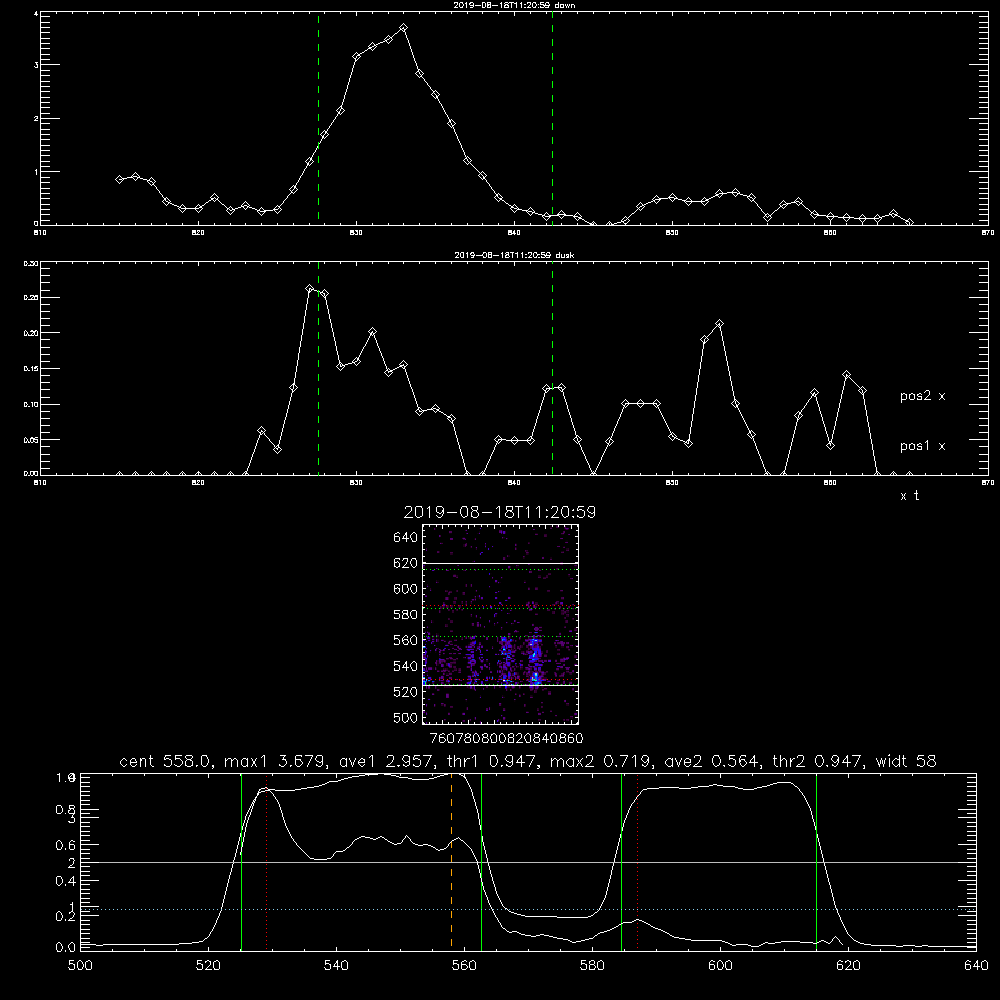Screen dimensions: 1000x1000
Task: Click the large timestamp title above the spectrogram
Action: (x=499, y=512)
